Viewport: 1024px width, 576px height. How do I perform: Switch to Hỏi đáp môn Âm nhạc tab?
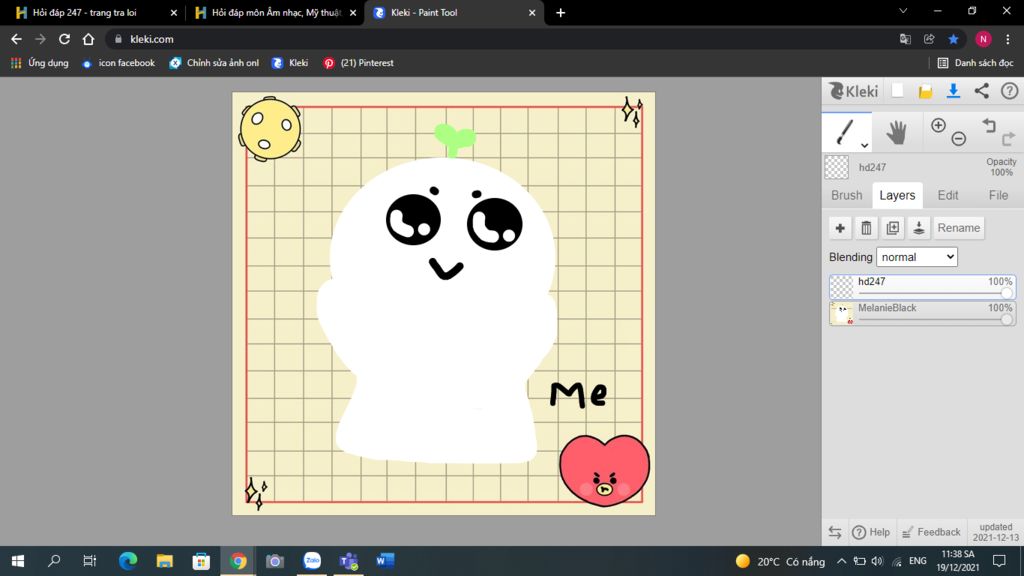coord(274,12)
